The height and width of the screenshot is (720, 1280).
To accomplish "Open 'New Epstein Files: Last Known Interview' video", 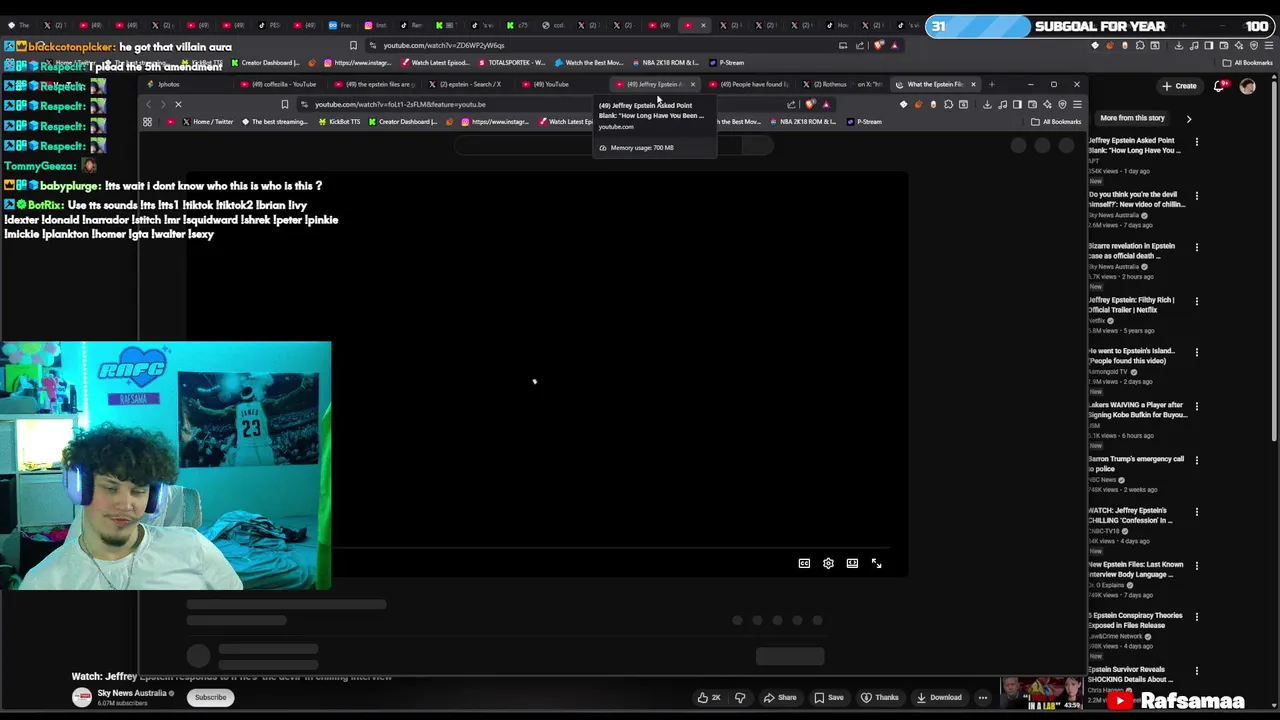I will click(x=1136, y=569).
